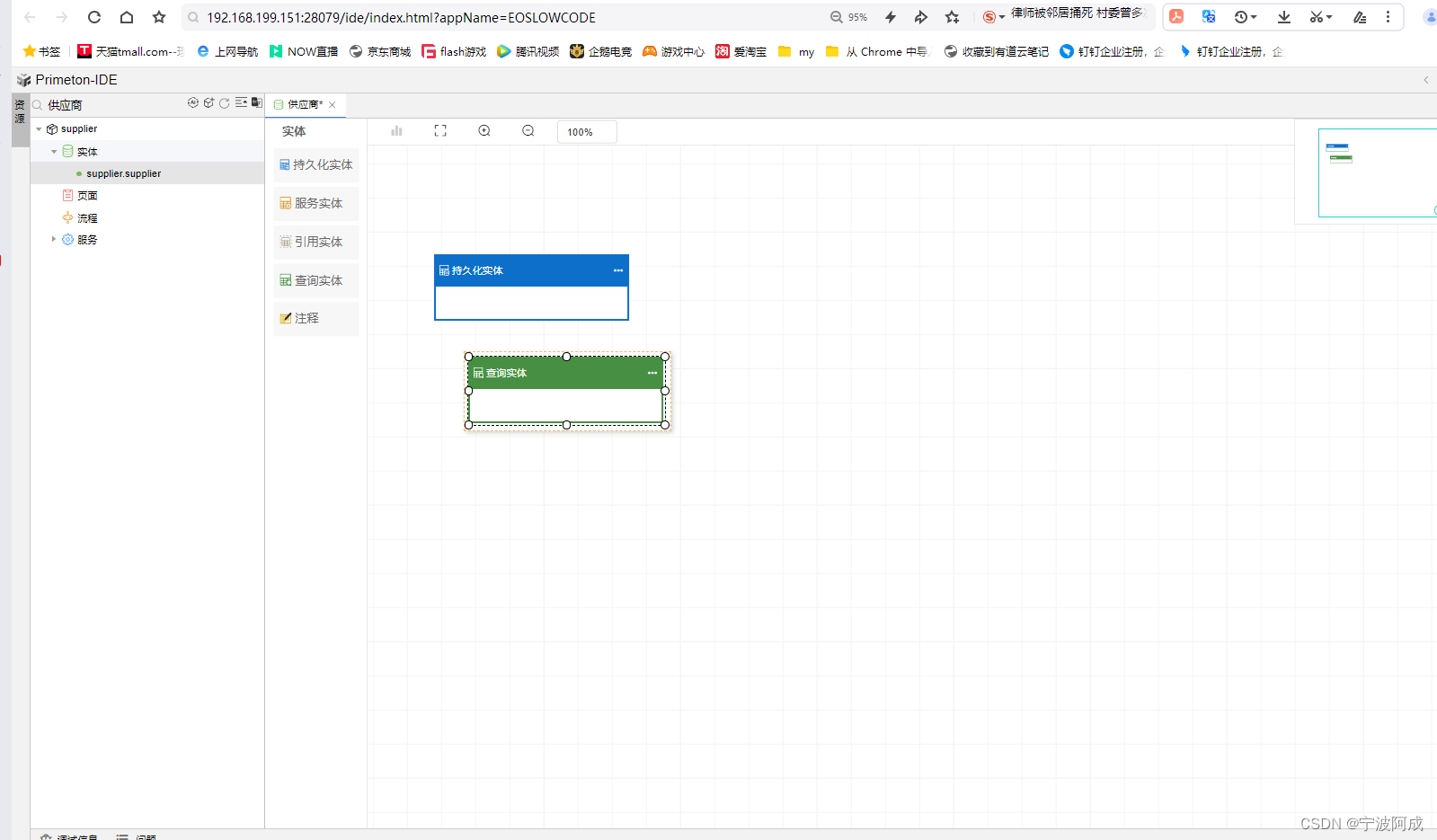Open the browser three-dot menu
This screenshot has width=1437, height=840.
1388,16
